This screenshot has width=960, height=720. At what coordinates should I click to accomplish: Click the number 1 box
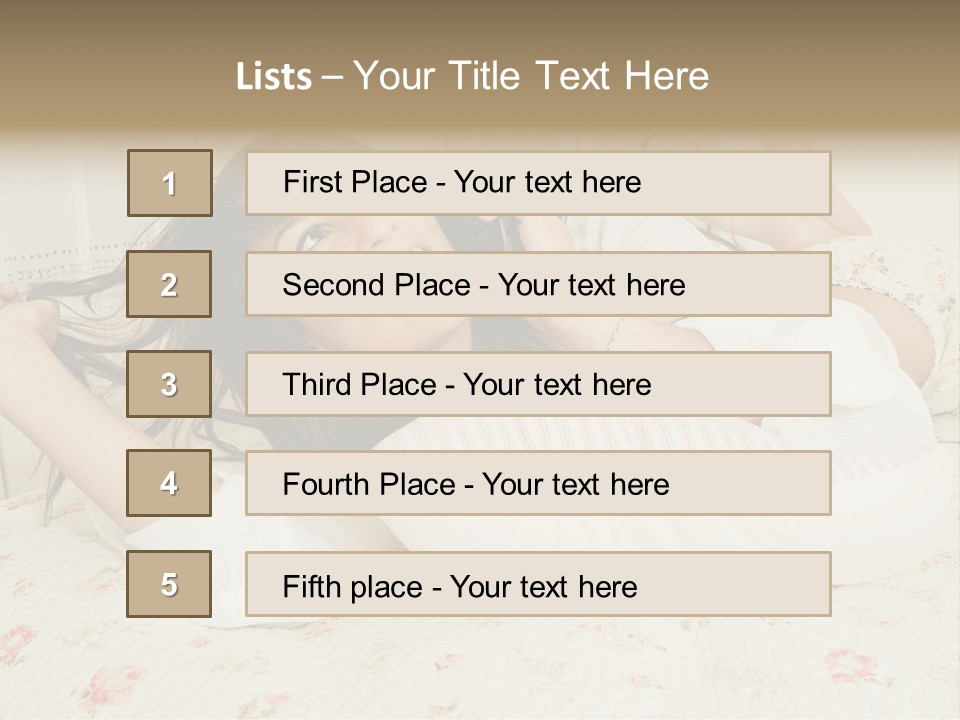pos(170,183)
